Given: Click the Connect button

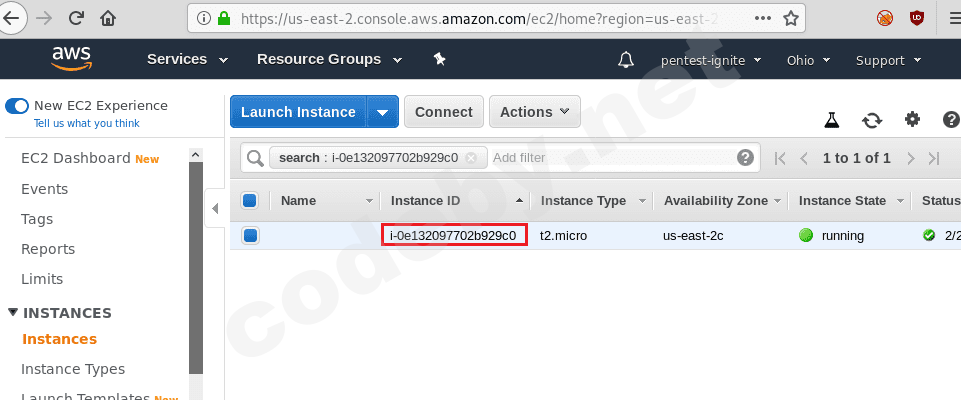Looking at the screenshot, I should click(444, 112).
